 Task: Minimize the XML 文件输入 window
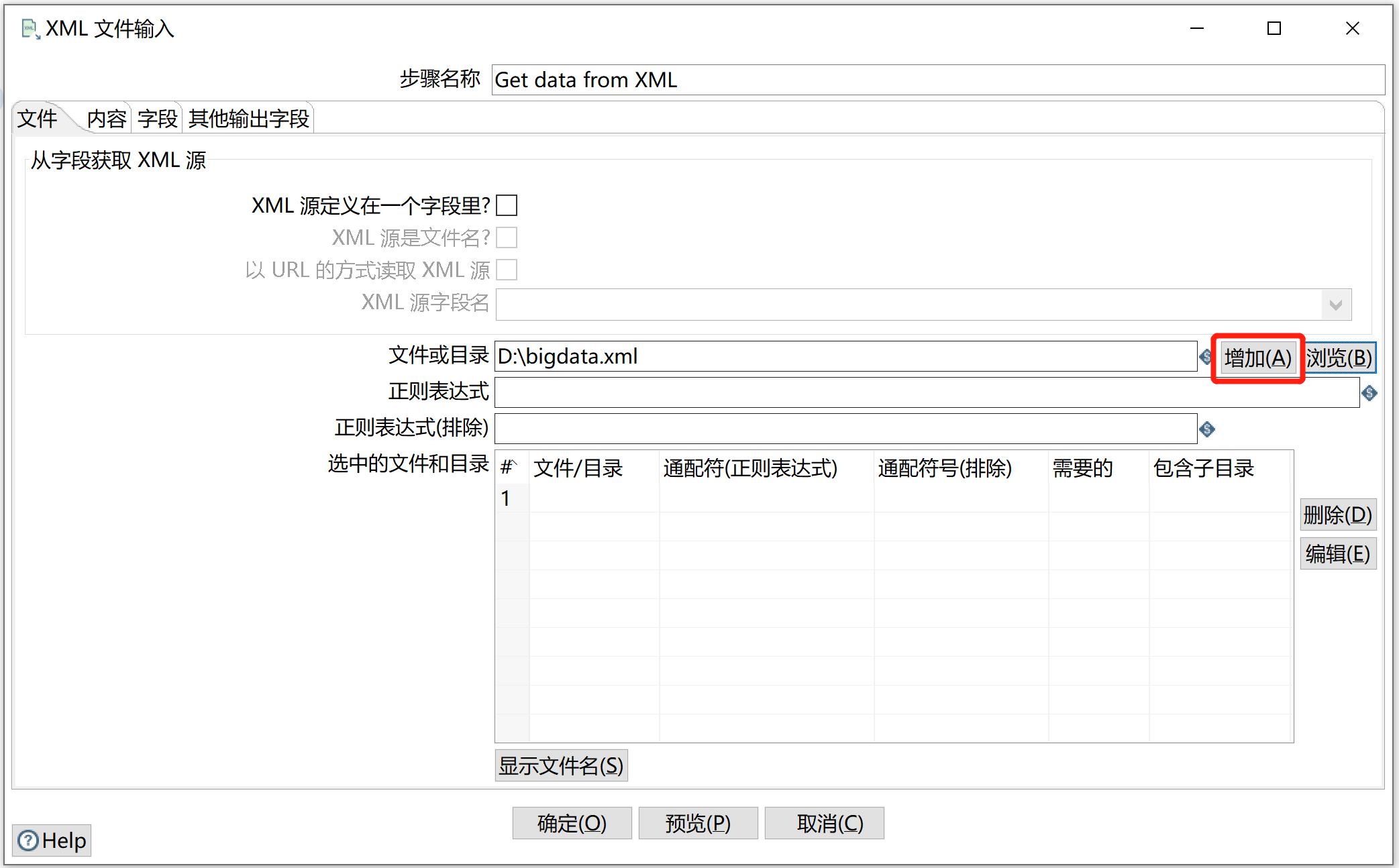coord(1197,28)
